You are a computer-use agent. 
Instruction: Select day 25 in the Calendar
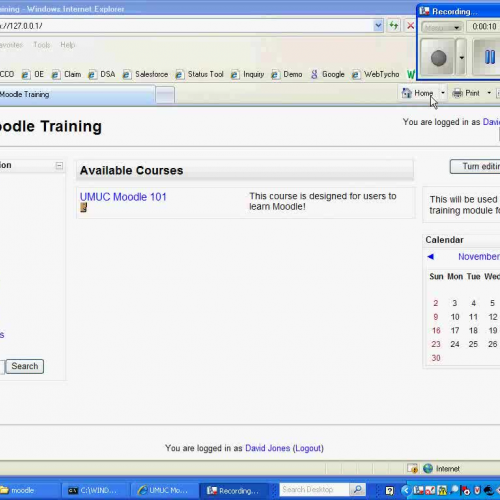click(473, 344)
